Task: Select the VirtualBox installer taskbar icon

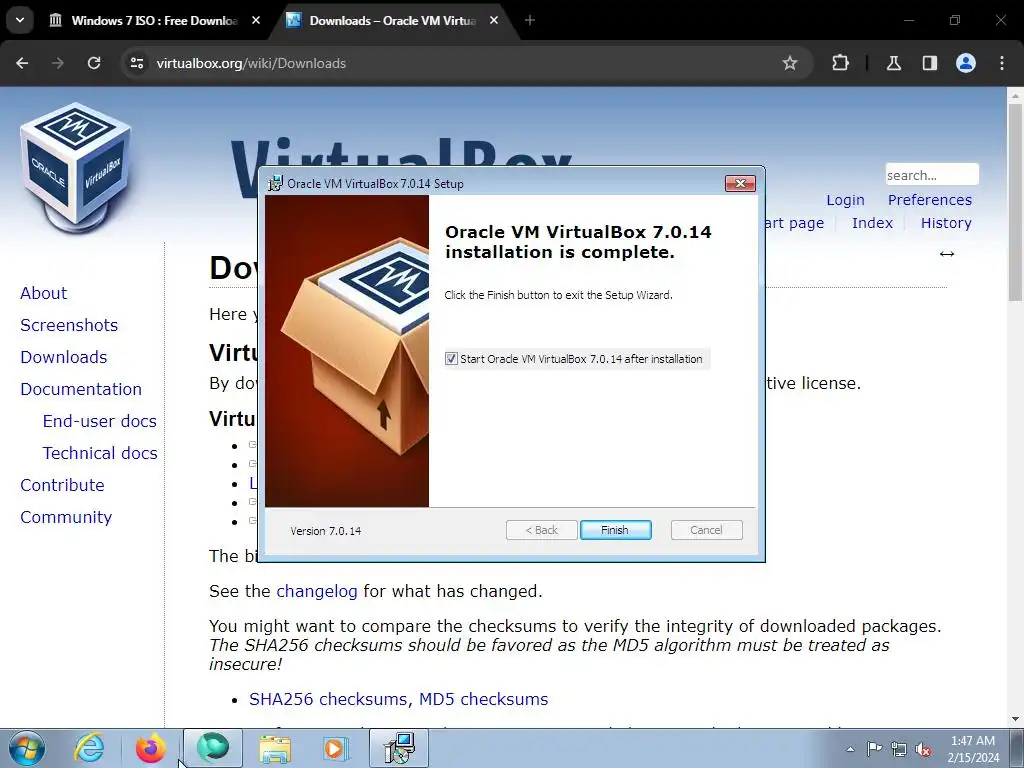Action: (x=399, y=748)
